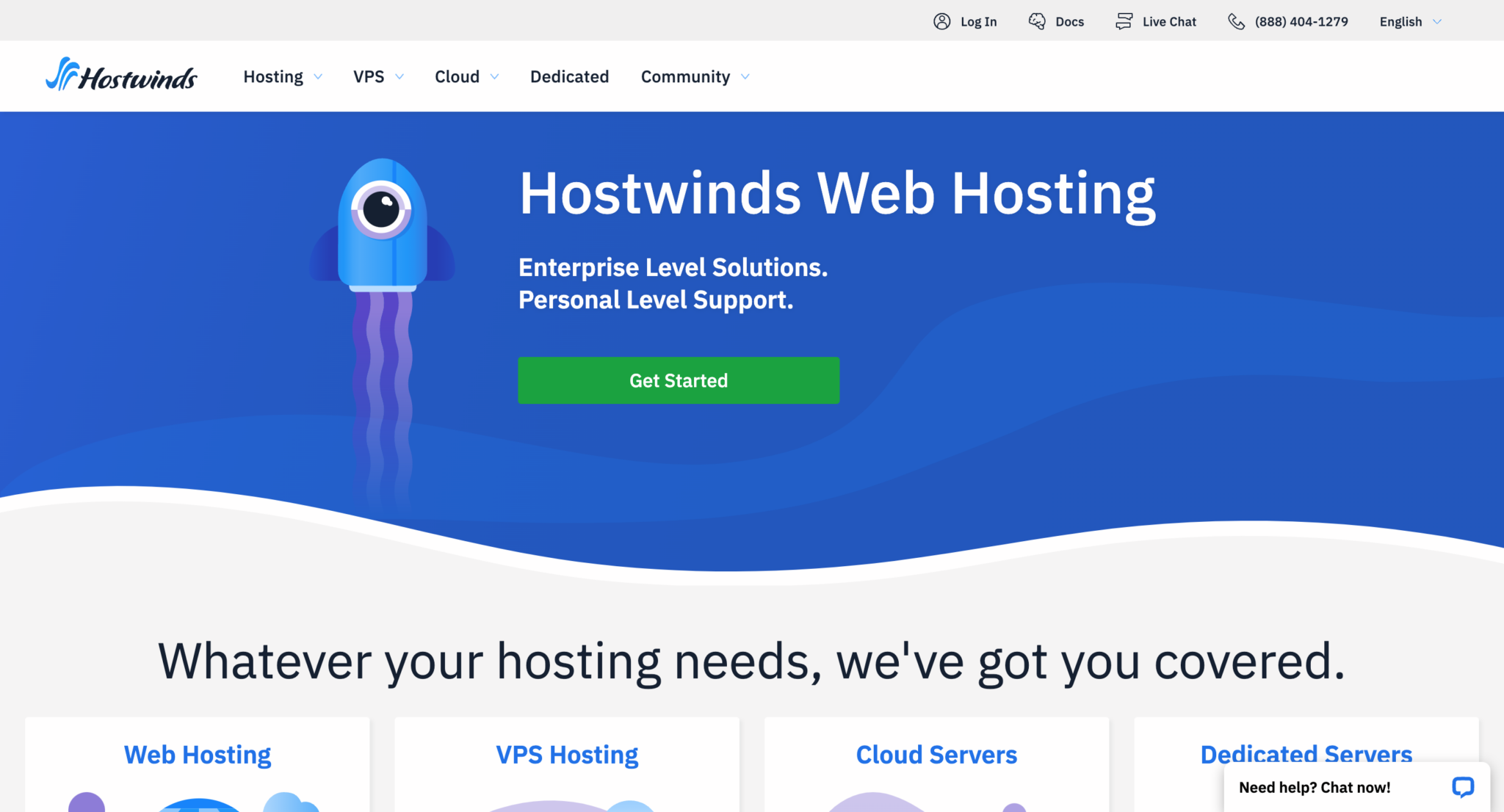Click the Live Chat speech bubble icon
The width and height of the screenshot is (1504, 812).
[x=1124, y=21]
